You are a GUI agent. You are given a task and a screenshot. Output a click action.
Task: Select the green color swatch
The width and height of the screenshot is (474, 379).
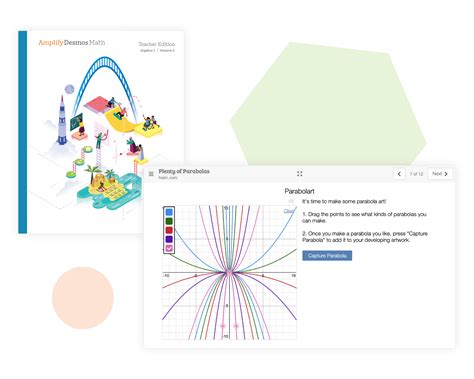(169, 221)
